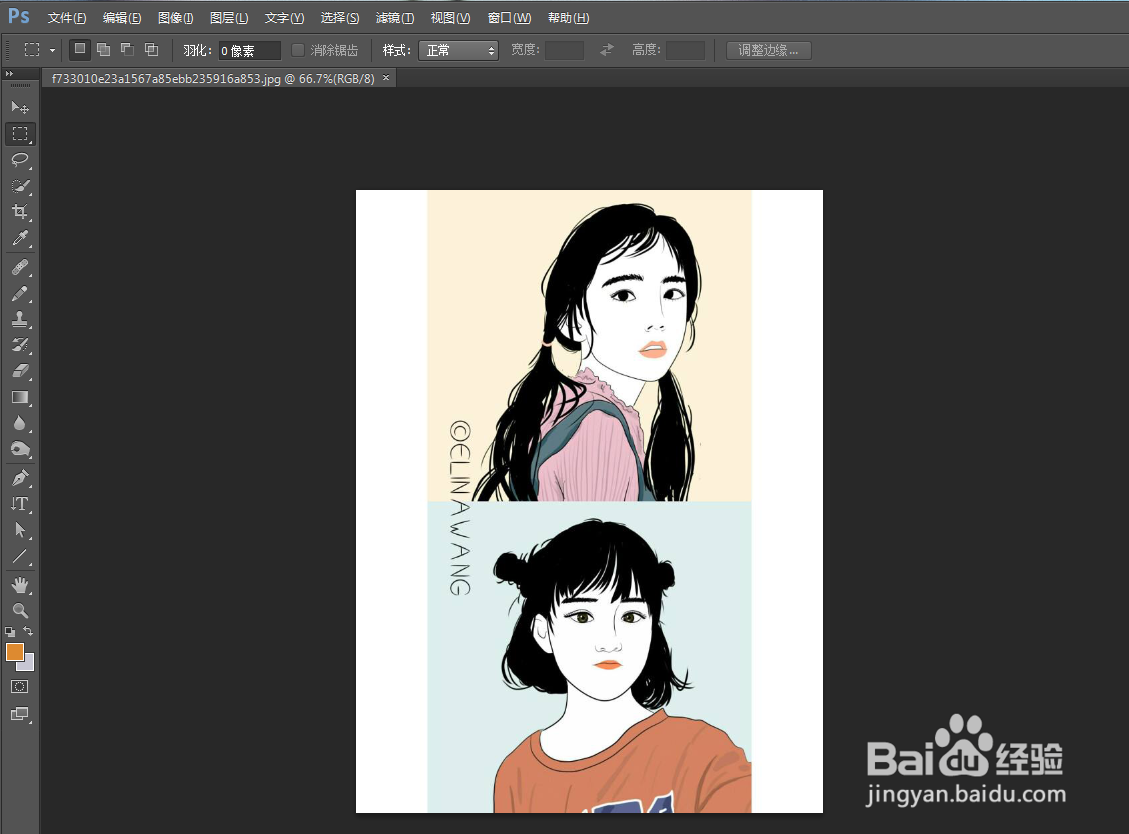Open the 窗口(W) menu

pyautogui.click(x=509, y=17)
